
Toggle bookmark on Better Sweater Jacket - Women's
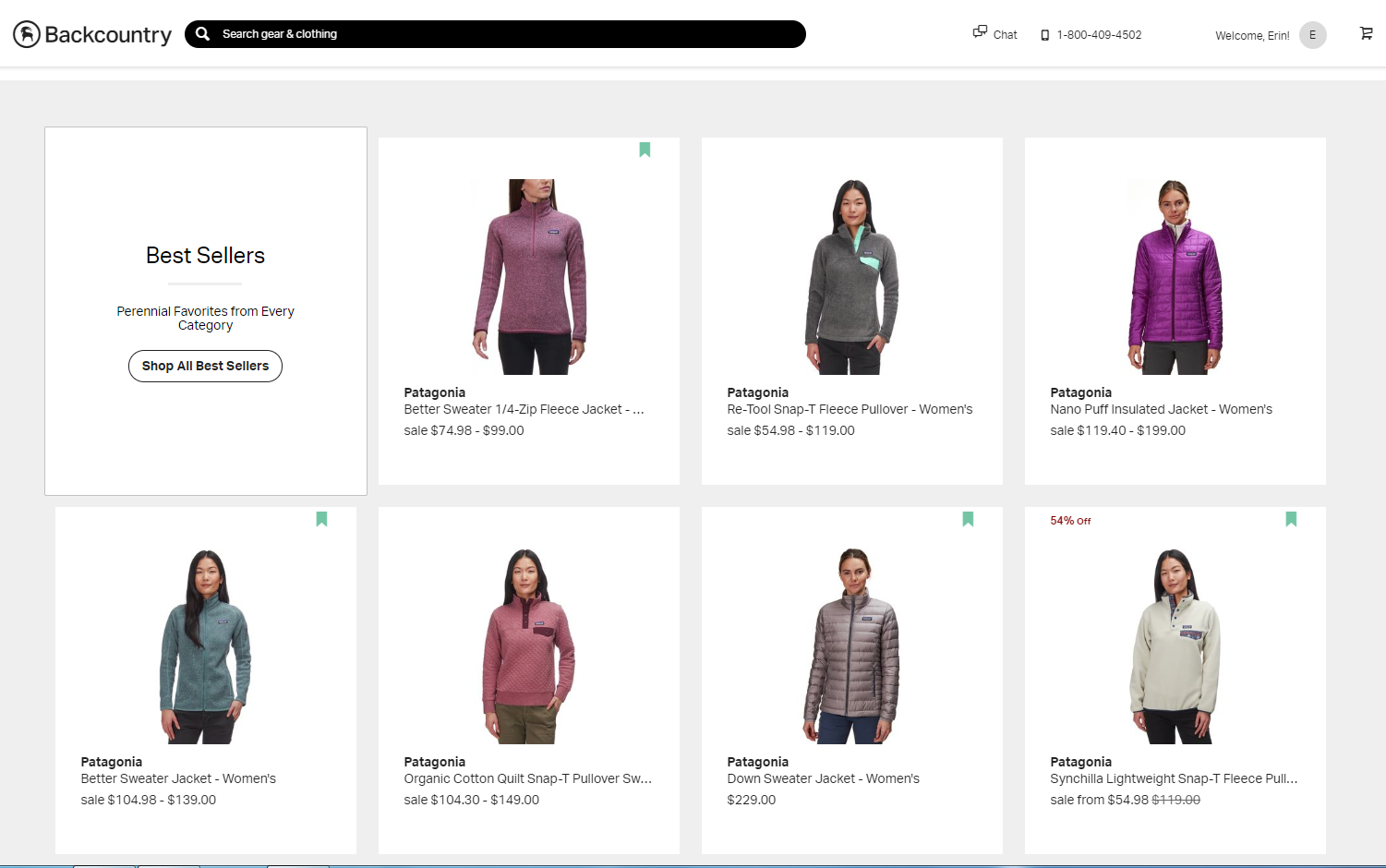(x=321, y=519)
